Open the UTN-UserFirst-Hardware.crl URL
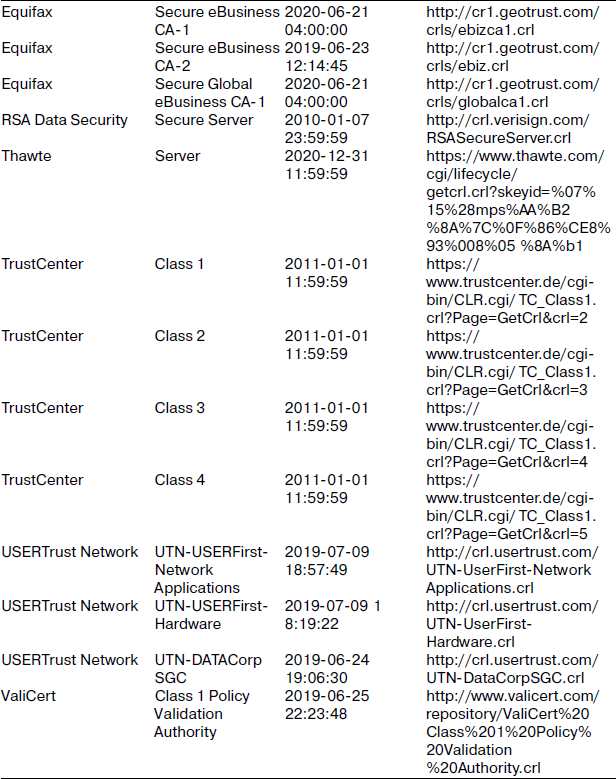Viewport: 616px width, 779px height. [512, 623]
